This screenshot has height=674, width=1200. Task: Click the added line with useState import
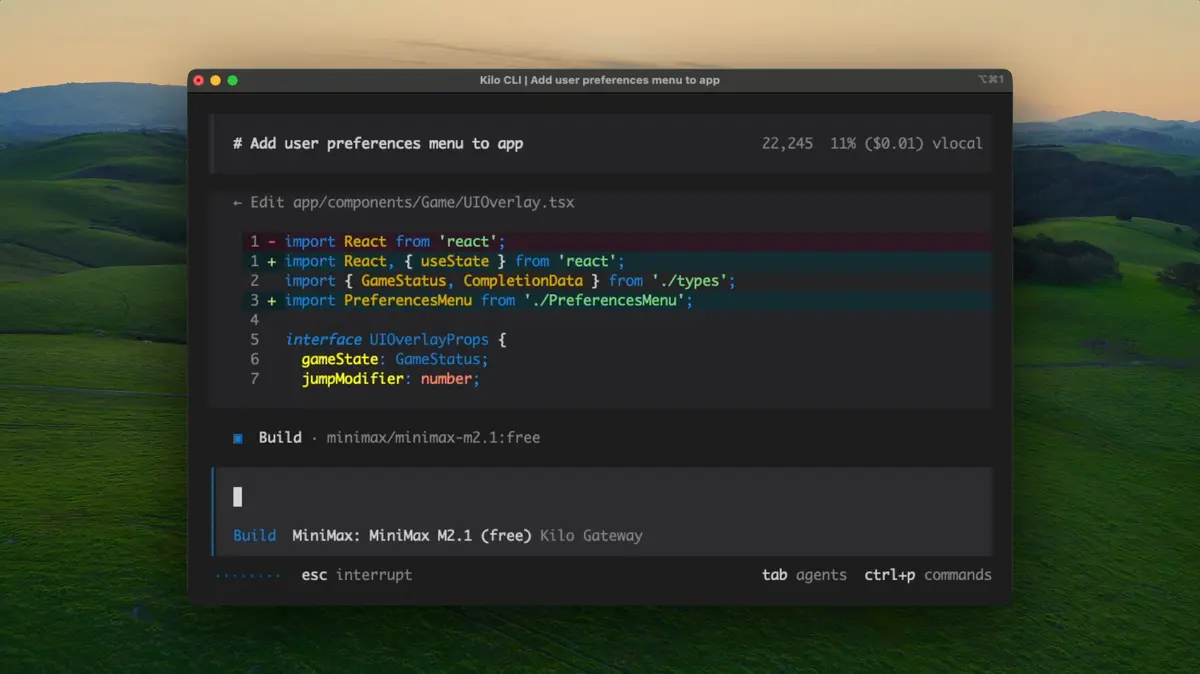pyautogui.click(x=617, y=261)
